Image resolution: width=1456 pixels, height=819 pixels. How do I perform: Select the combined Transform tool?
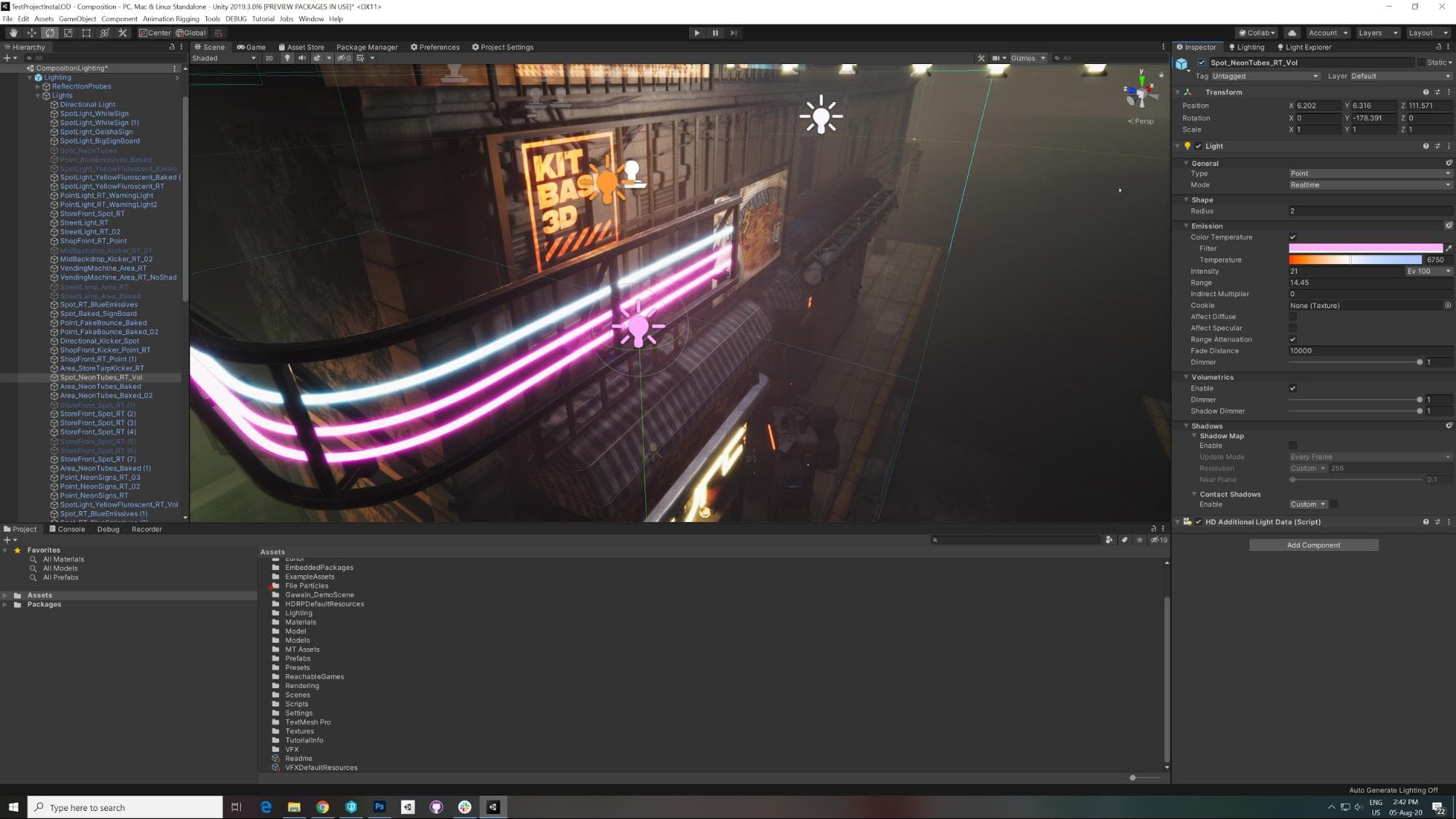tap(104, 33)
